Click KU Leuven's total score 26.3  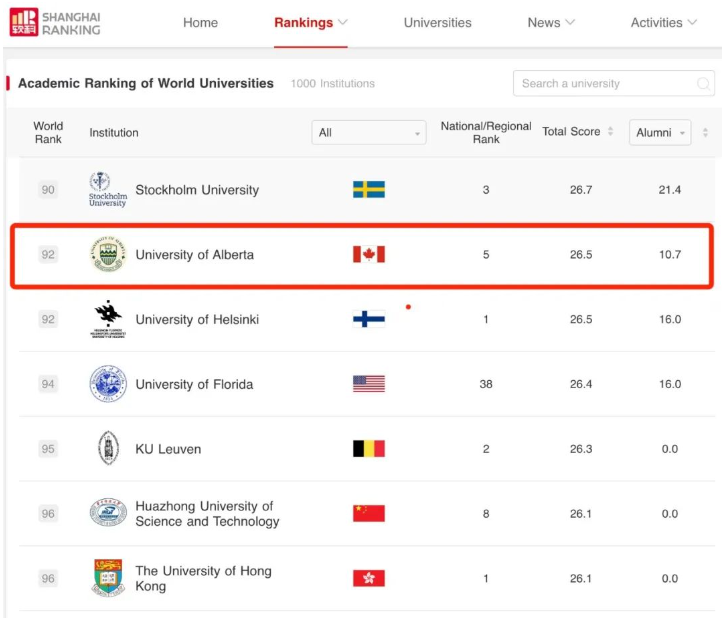click(581, 449)
